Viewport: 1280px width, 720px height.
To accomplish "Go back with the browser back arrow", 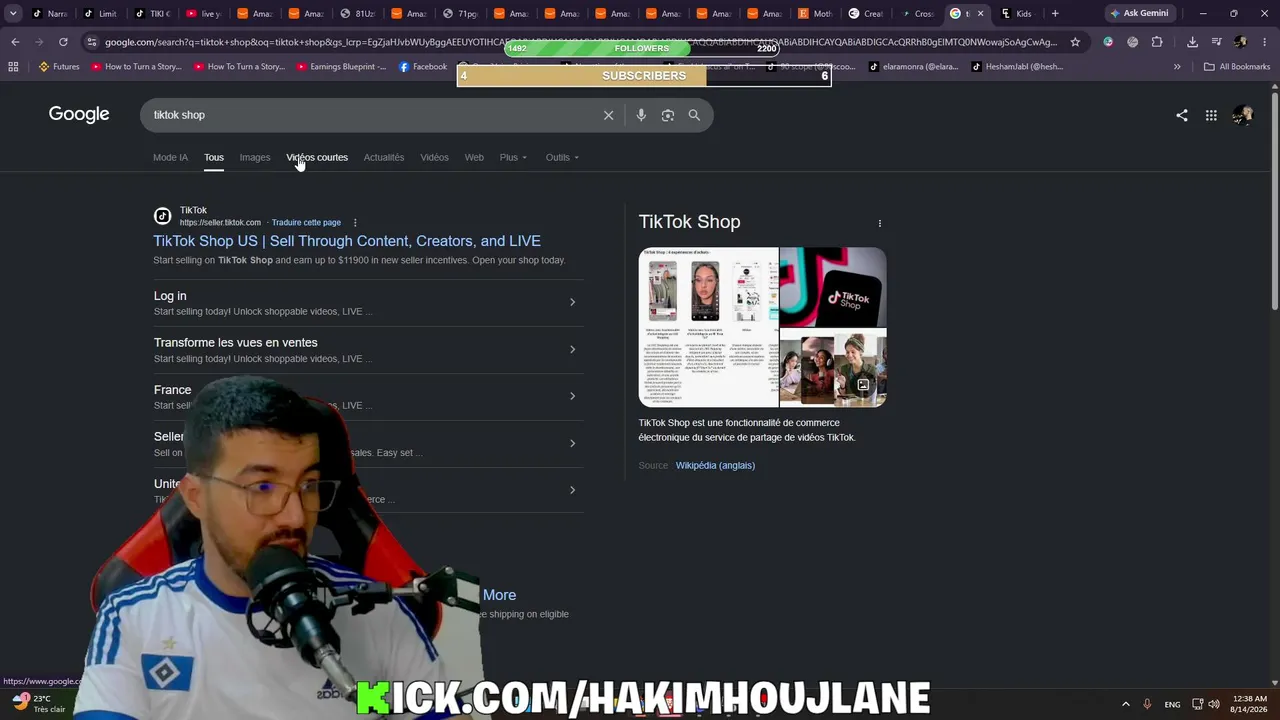I will (15, 42).
